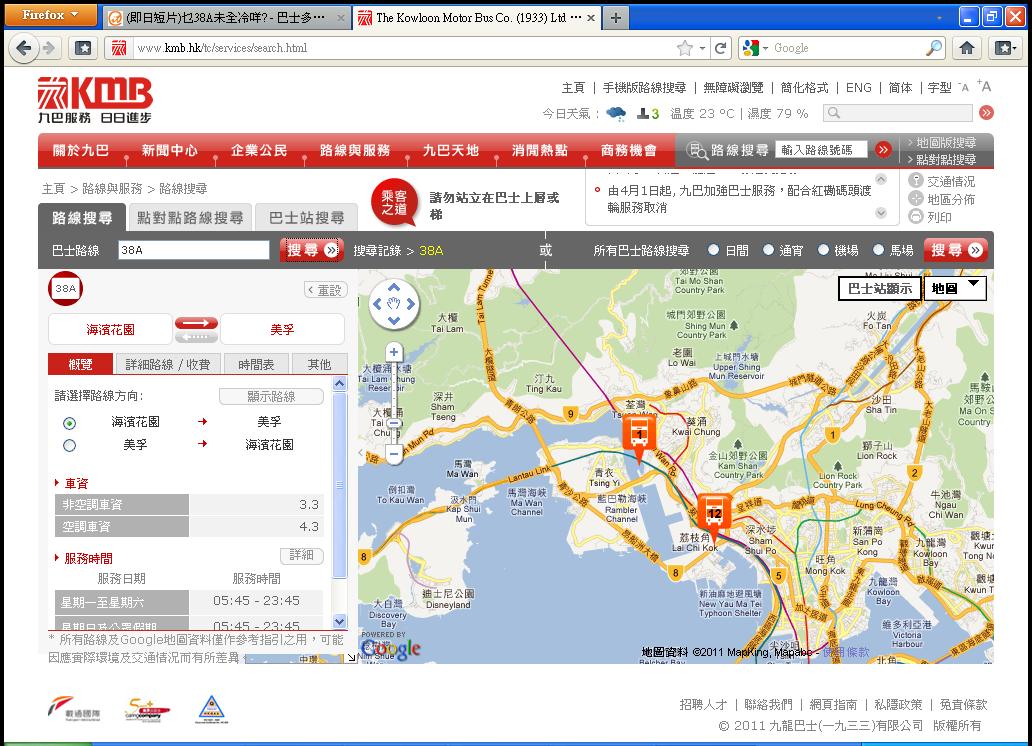Reload page with refresh icon

tap(721, 48)
